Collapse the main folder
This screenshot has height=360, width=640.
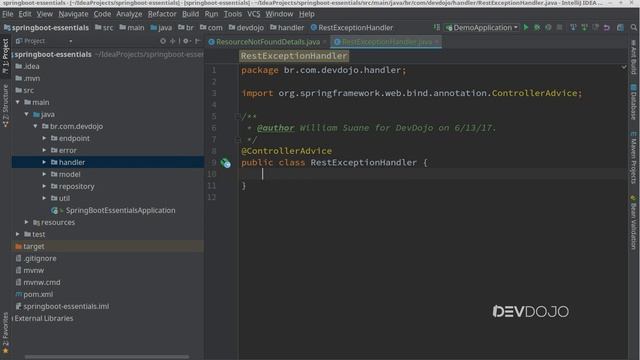point(18,102)
